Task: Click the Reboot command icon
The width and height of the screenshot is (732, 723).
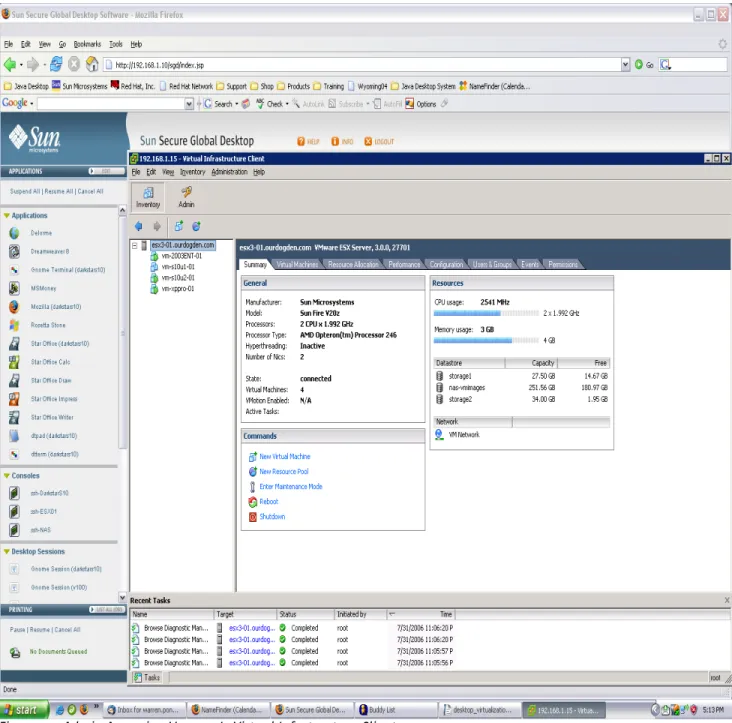Action: tap(253, 502)
